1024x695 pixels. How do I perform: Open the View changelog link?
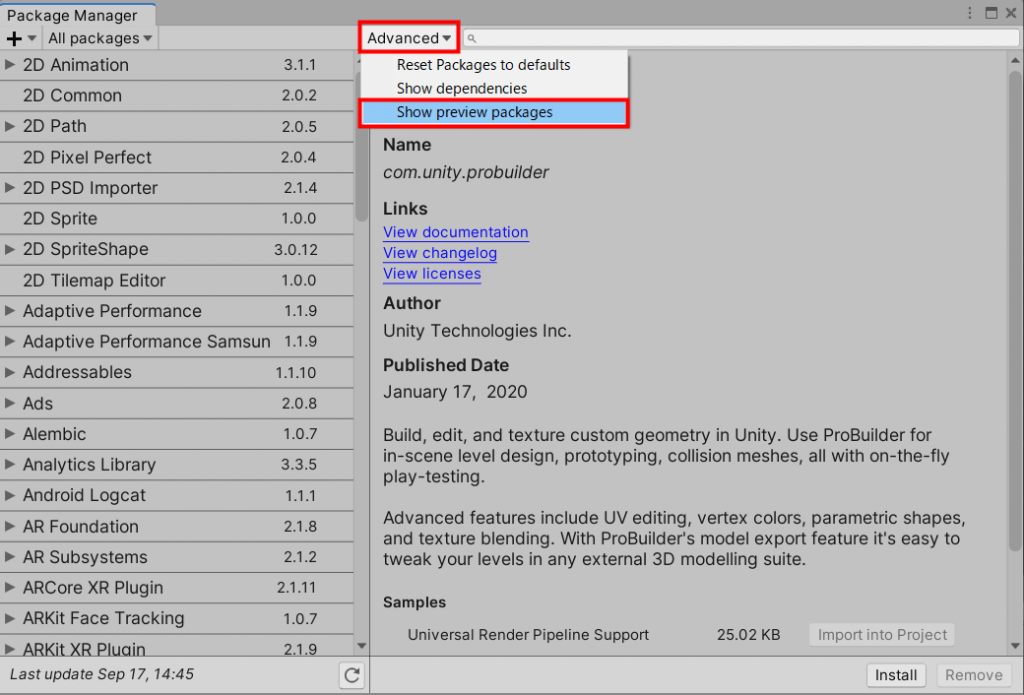click(x=440, y=253)
